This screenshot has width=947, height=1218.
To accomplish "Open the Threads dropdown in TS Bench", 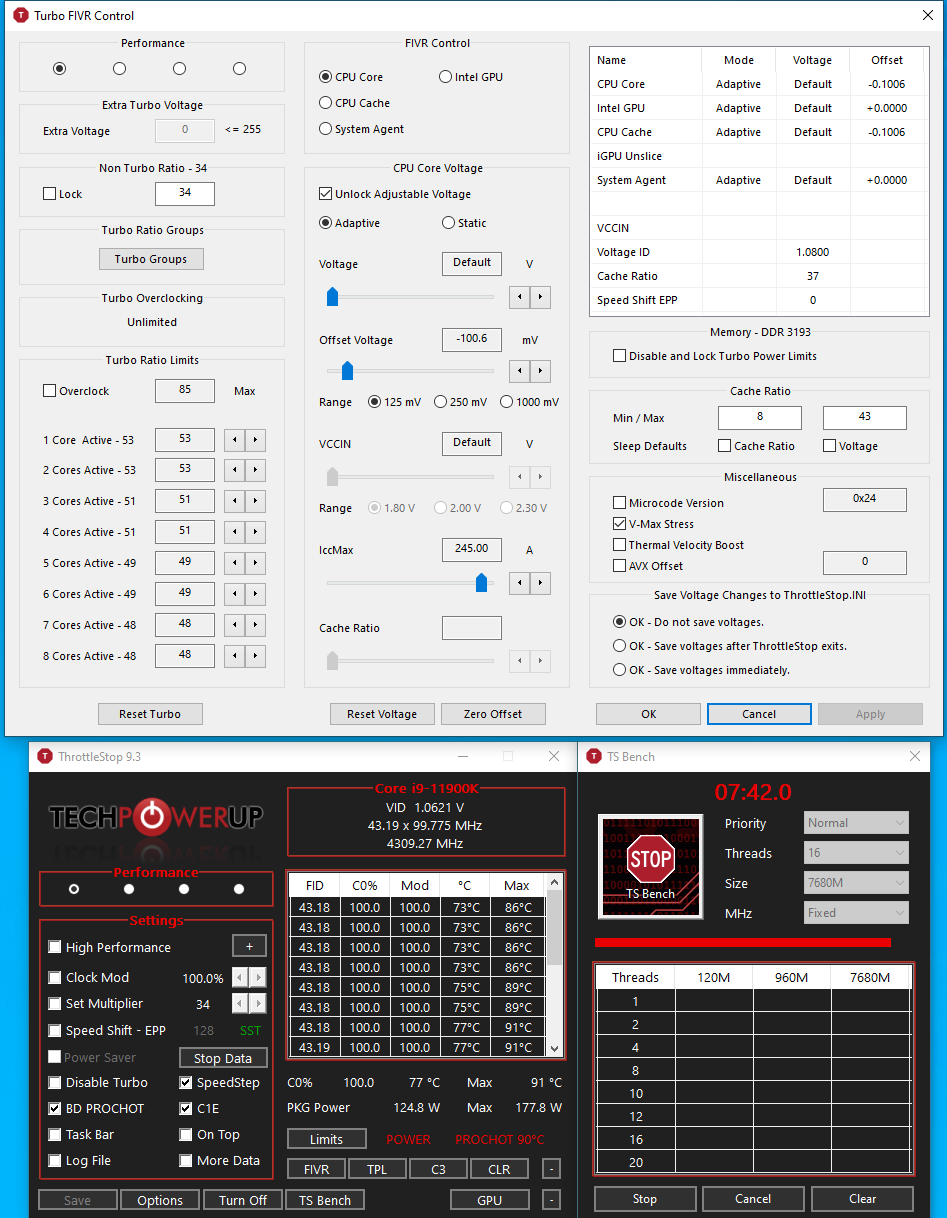I will click(x=857, y=853).
